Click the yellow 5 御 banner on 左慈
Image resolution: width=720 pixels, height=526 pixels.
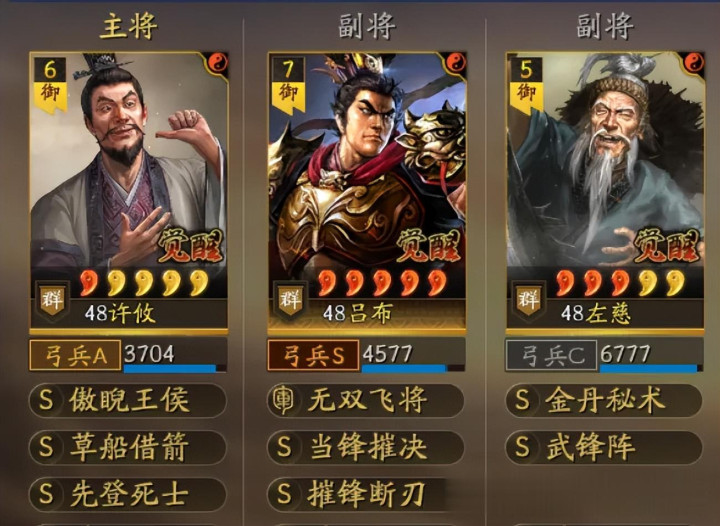(x=526, y=85)
